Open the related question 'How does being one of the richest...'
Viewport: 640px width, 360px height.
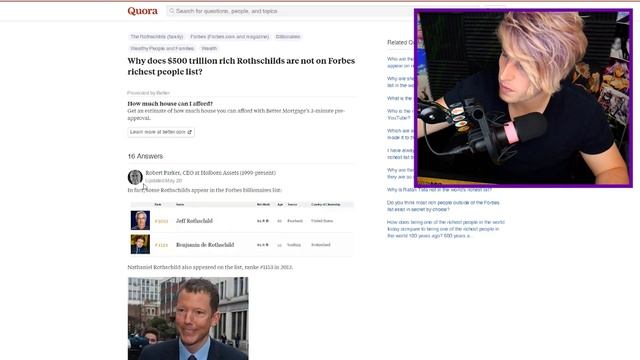(x=446, y=229)
